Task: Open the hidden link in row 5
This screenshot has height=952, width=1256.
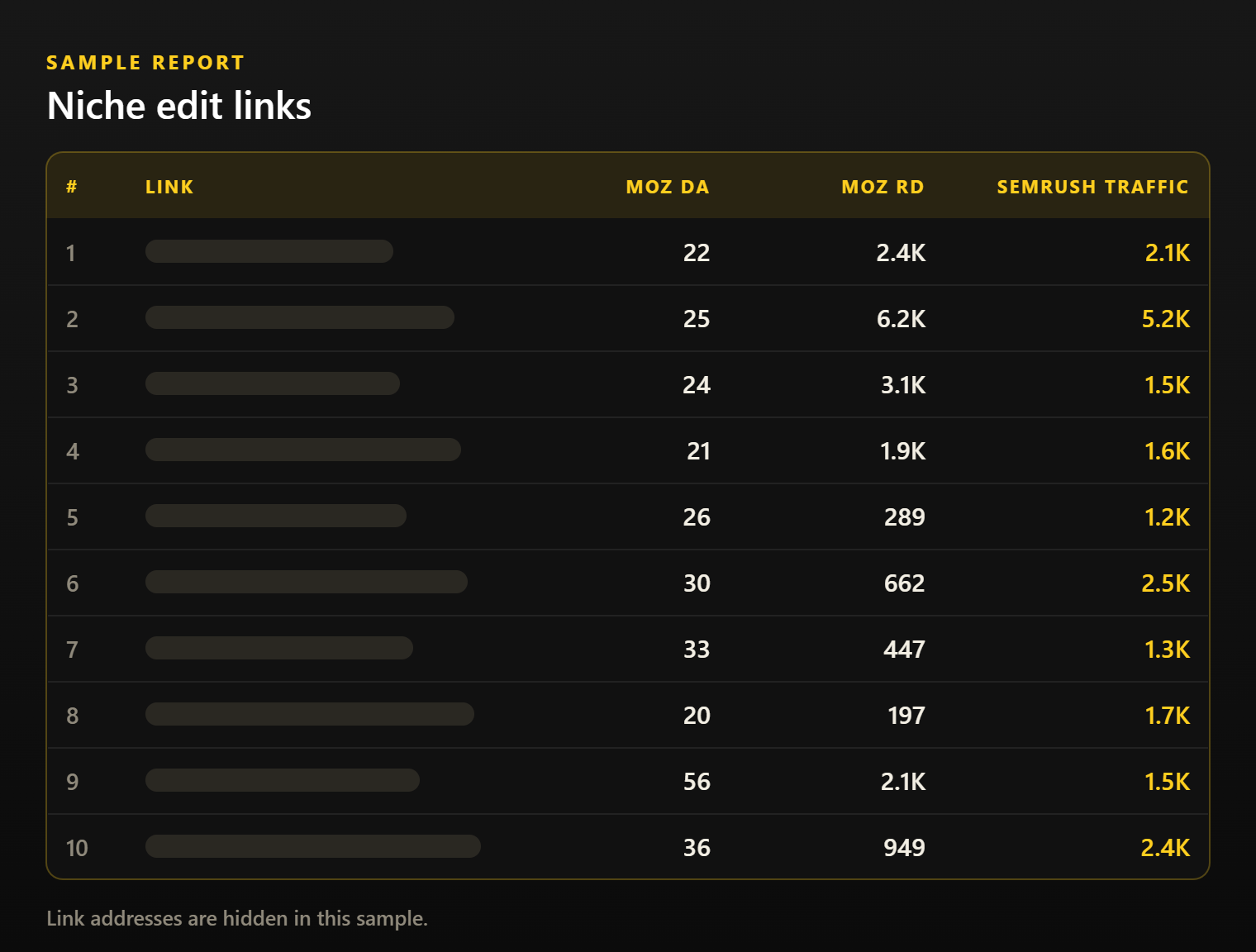Action: click(x=276, y=516)
